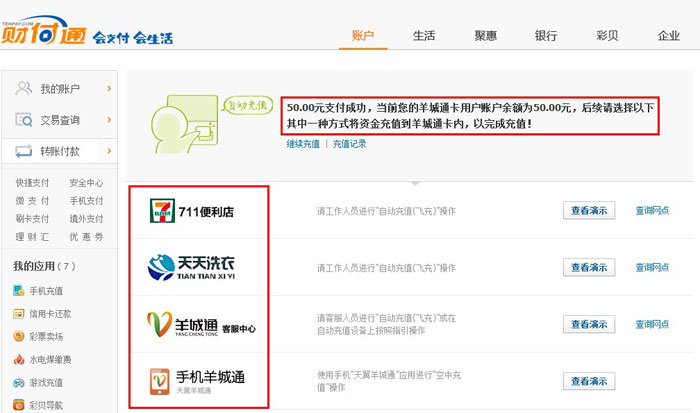
Task: Click 查看演示 button for 711便利店
Action: click(588, 211)
